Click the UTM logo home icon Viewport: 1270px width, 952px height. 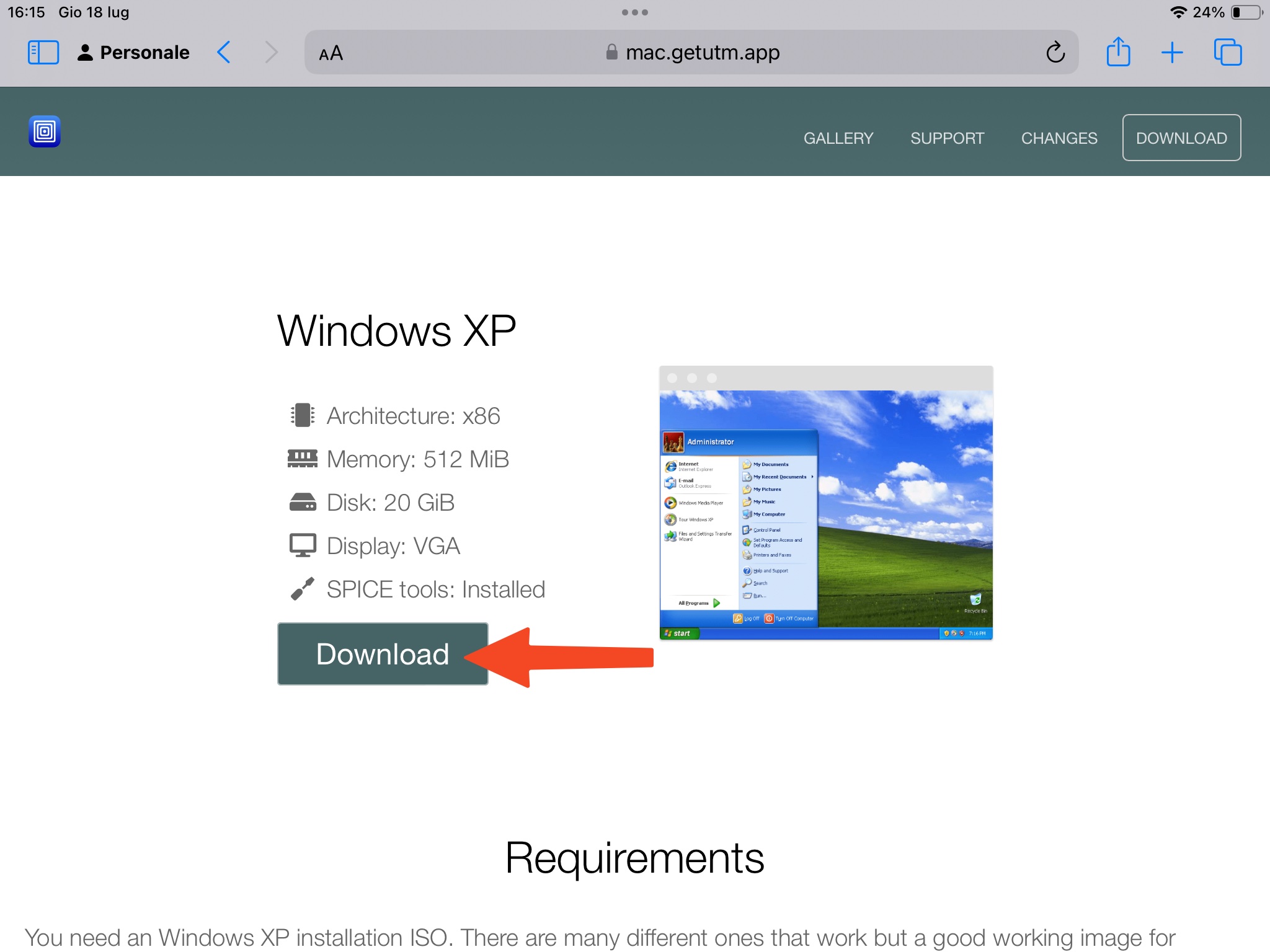click(x=45, y=131)
